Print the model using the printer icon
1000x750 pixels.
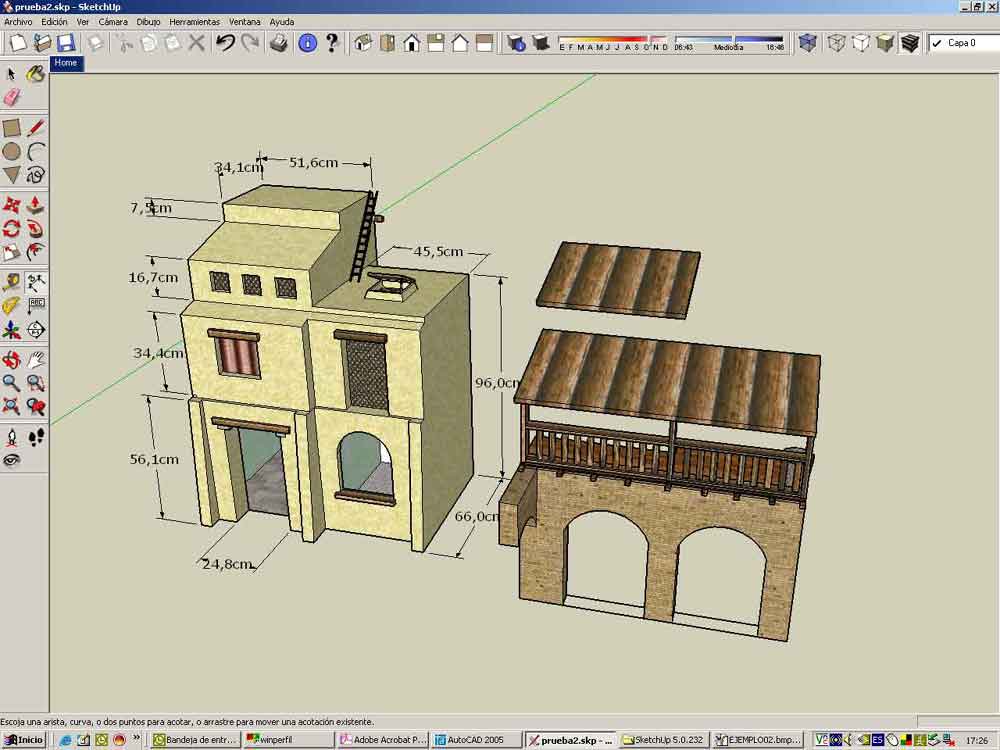[x=279, y=43]
